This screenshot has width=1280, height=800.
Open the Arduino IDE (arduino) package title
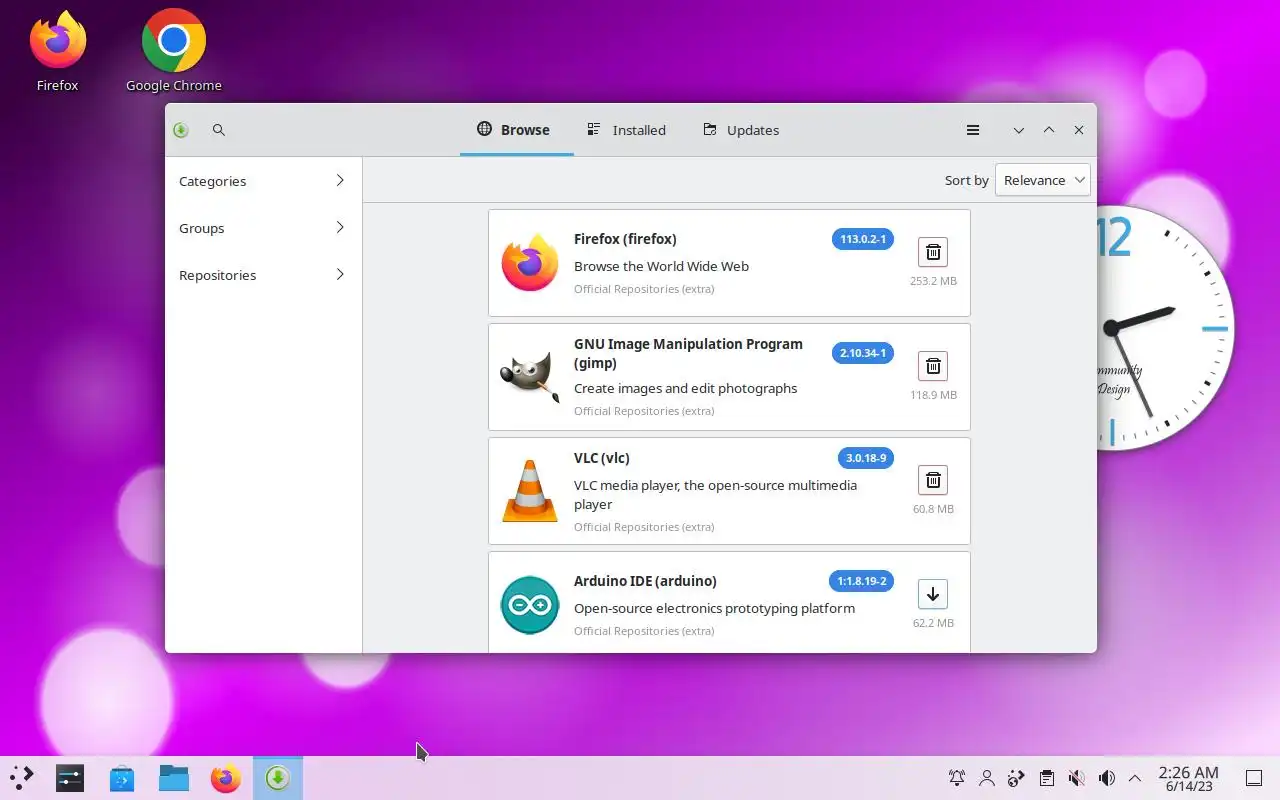[x=645, y=581]
